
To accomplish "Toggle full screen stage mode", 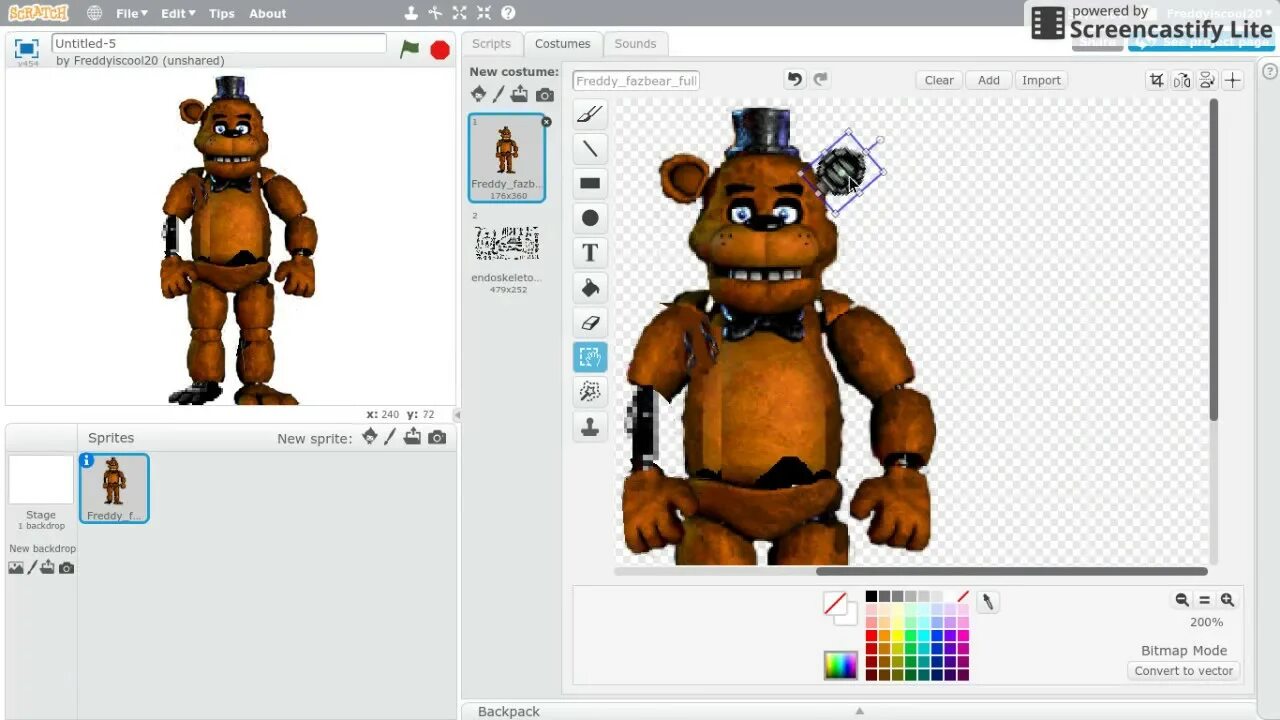I will [27, 48].
